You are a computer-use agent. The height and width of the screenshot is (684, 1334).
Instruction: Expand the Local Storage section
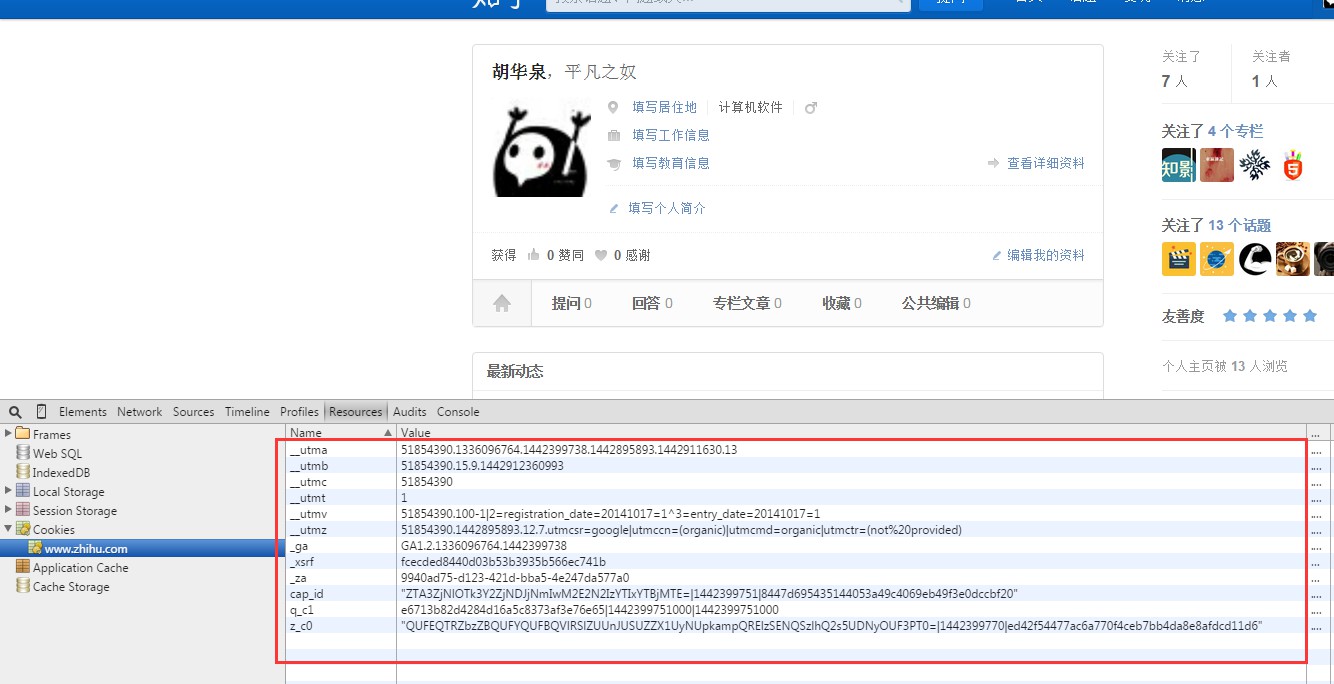6,491
